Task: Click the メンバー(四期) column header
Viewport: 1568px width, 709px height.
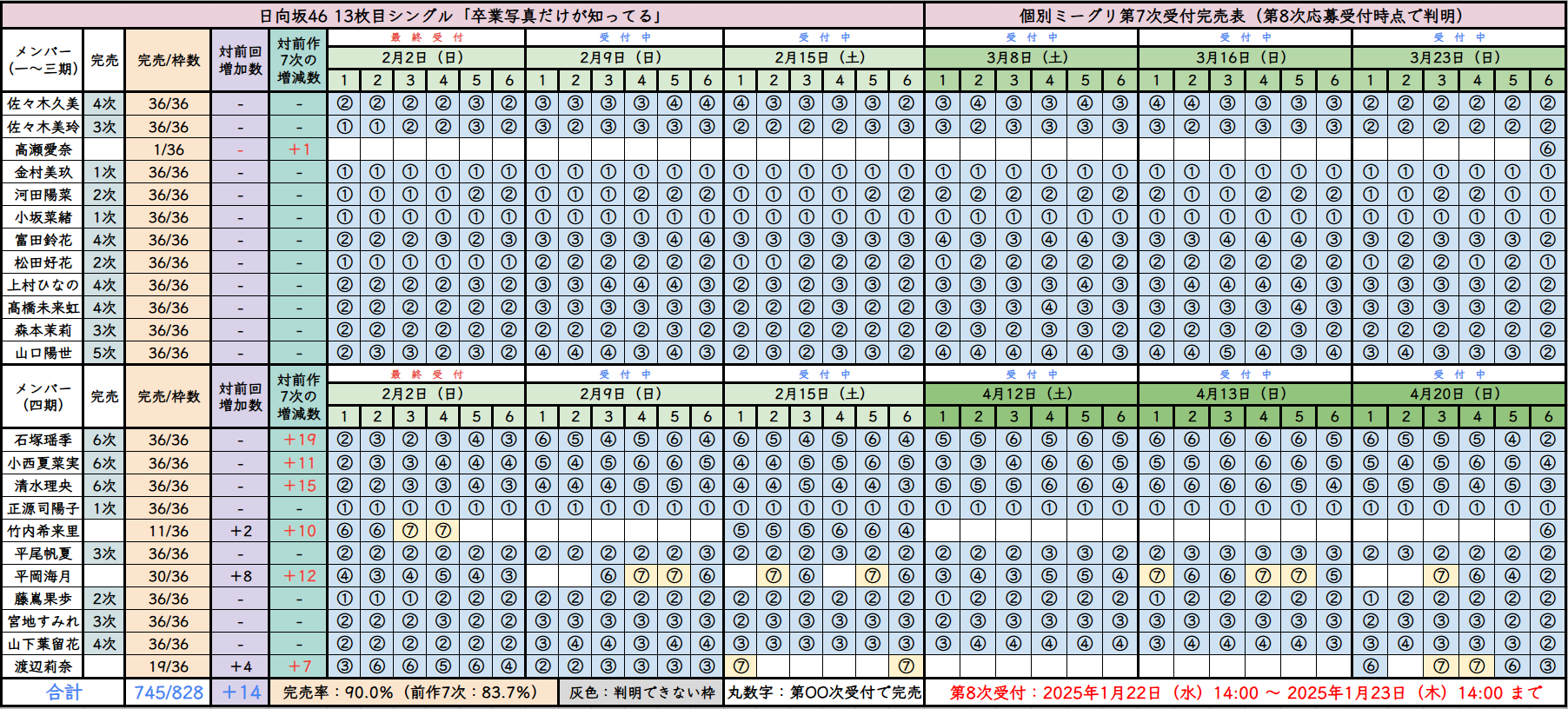Action: [x=43, y=396]
